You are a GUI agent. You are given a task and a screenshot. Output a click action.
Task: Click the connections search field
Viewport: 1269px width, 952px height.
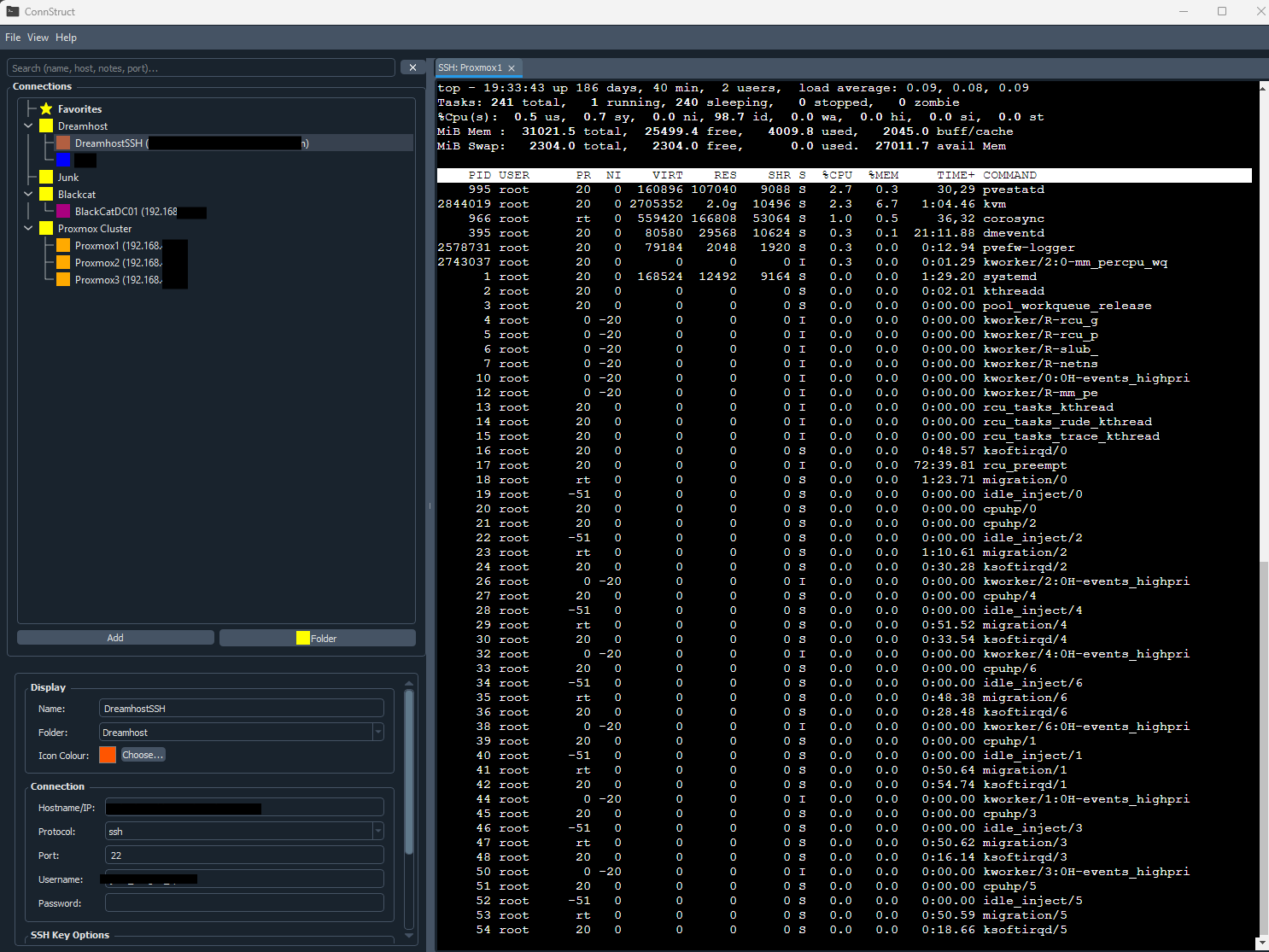tap(201, 68)
